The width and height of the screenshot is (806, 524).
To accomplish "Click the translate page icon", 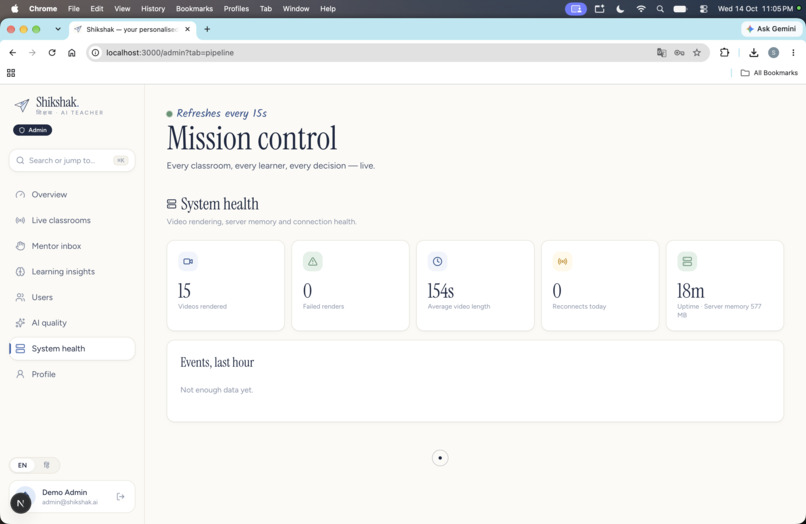I will coord(662,52).
